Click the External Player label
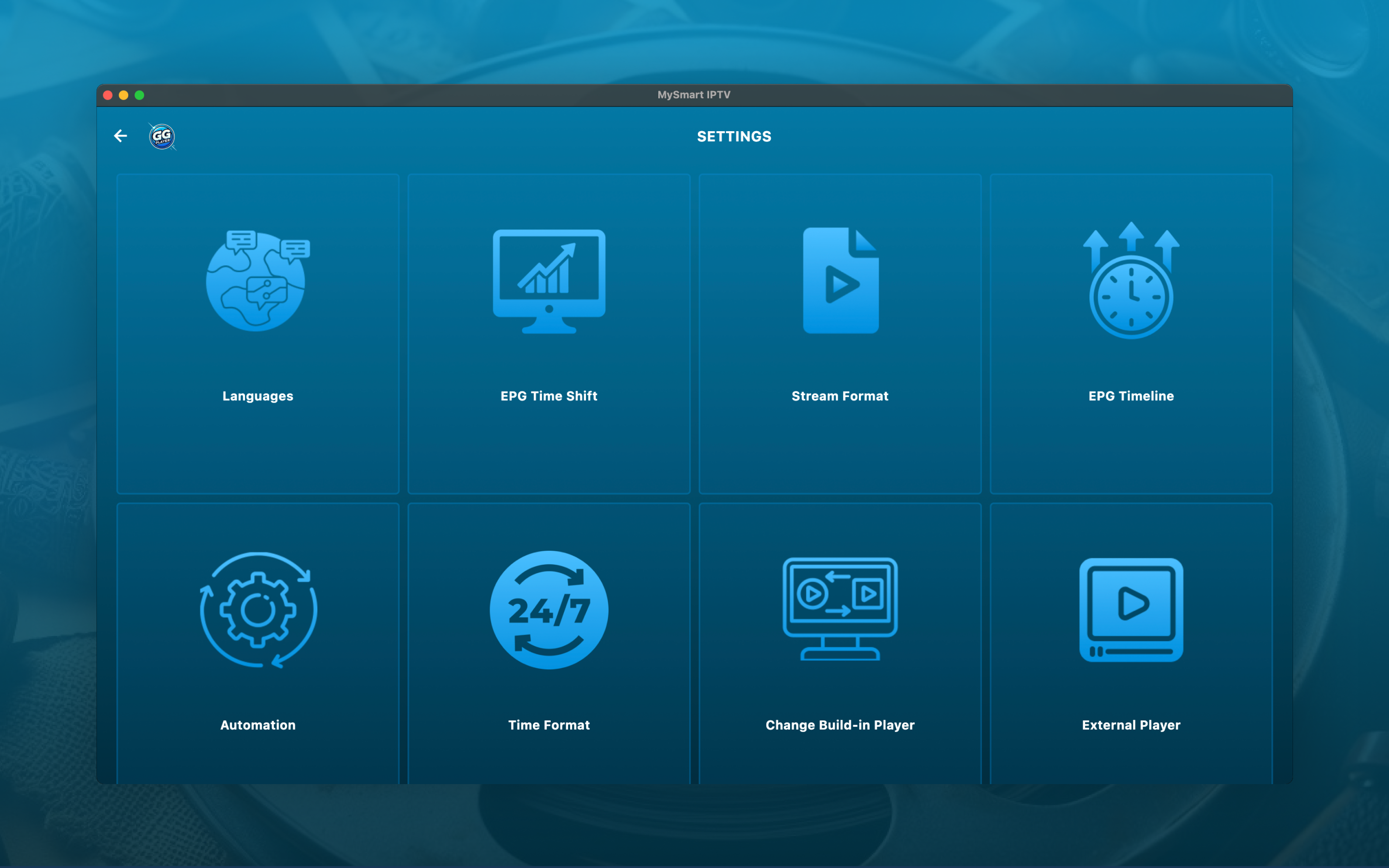Screen dimensions: 1389x868 (1130, 725)
